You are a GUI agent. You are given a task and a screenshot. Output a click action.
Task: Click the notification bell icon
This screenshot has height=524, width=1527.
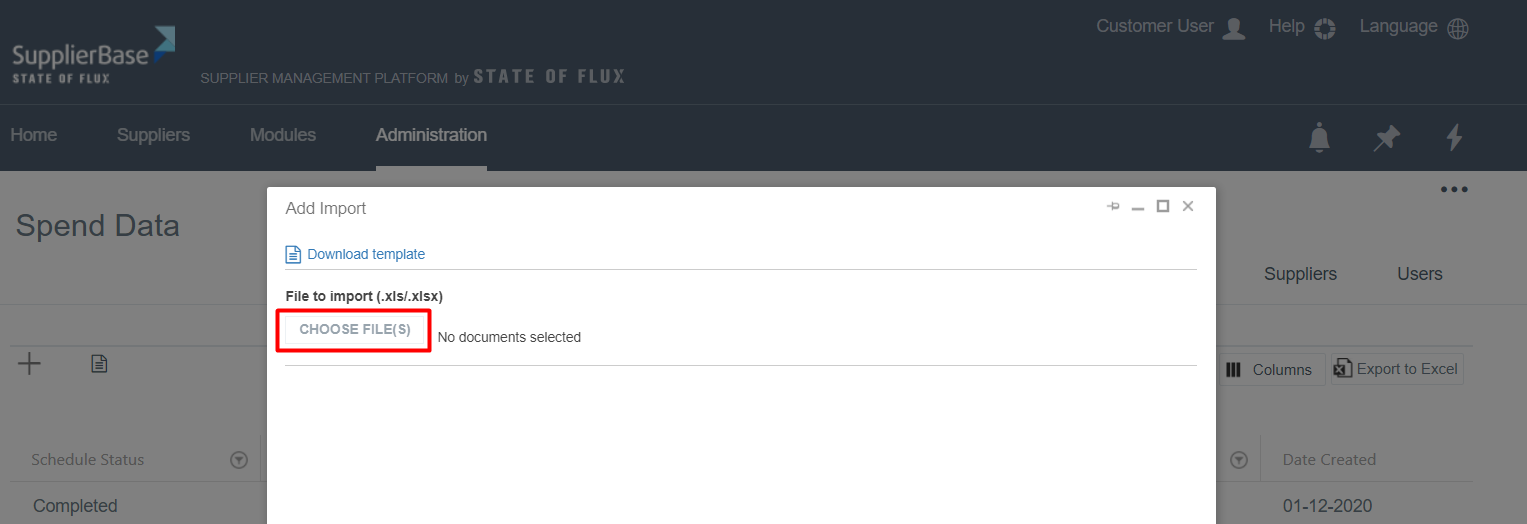point(1320,137)
